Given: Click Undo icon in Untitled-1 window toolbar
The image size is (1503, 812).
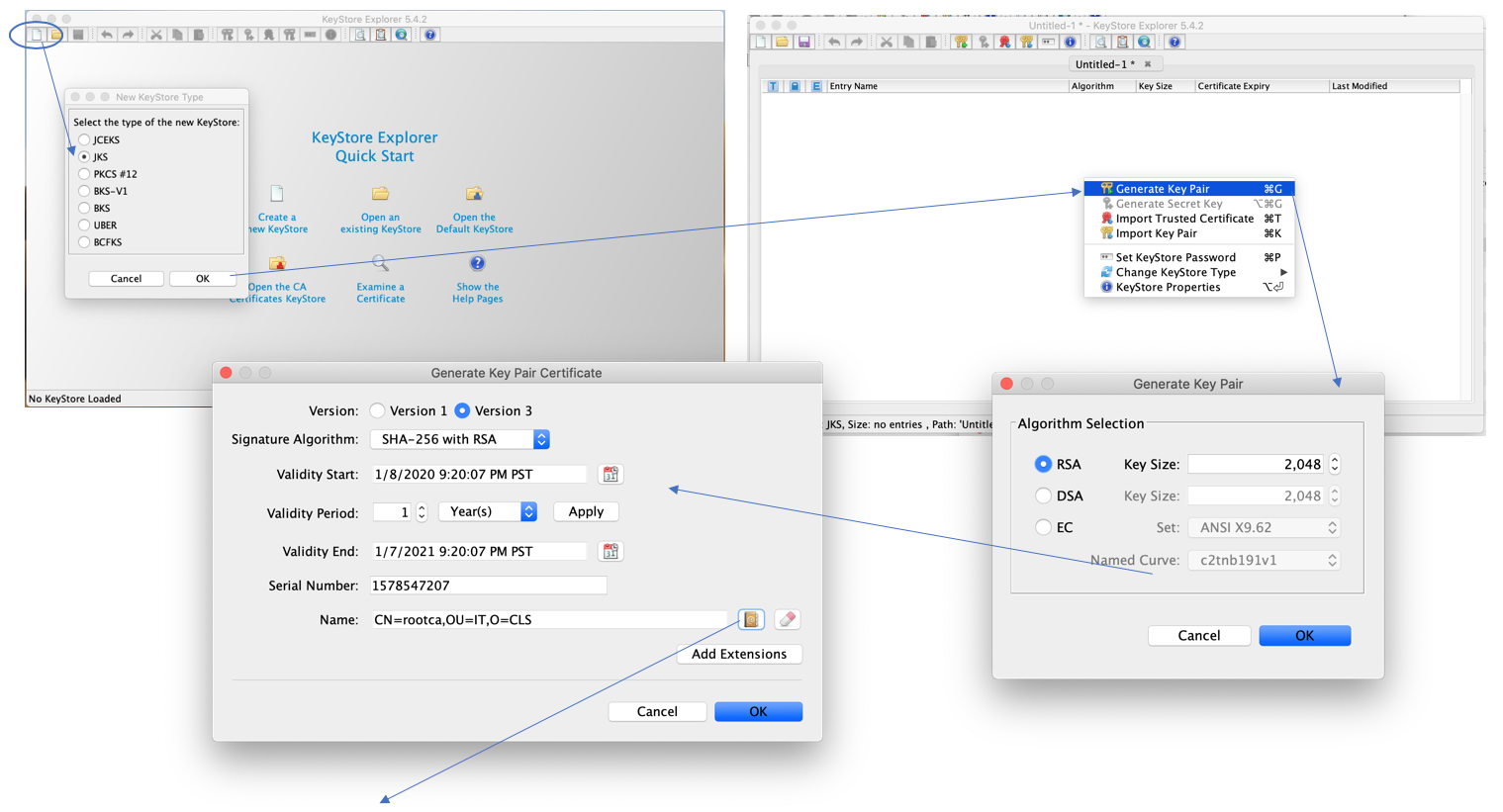Looking at the screenshot, I should tap(834, 42).
